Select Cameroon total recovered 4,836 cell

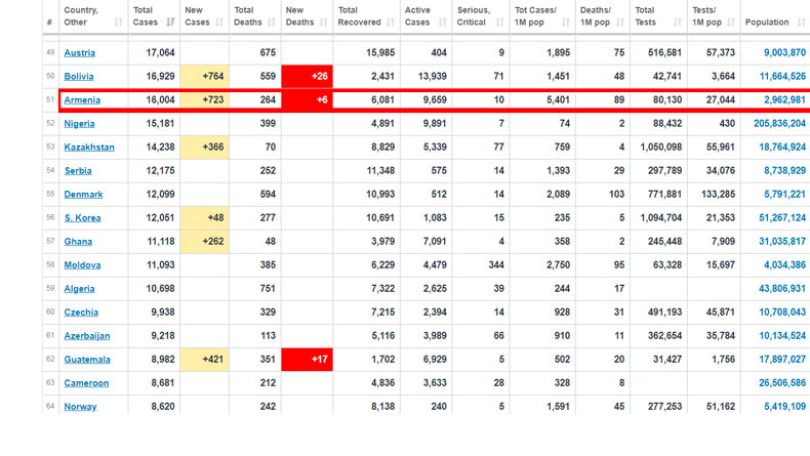[366, 383]
